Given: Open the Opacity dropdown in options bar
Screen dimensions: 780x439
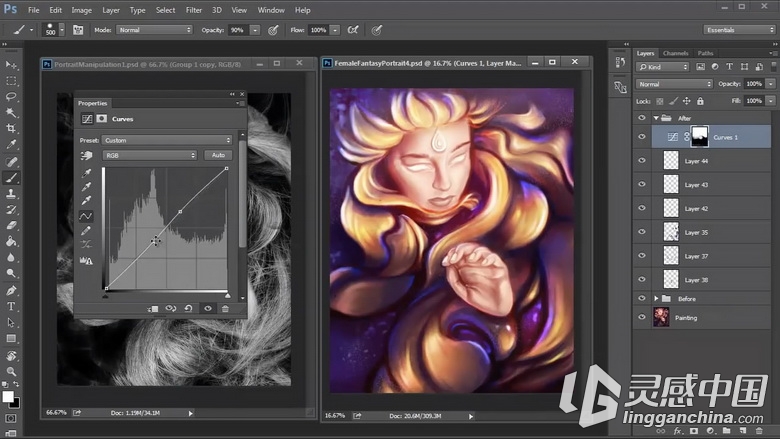Looking at the screenshot, I should tap(255, 30).
